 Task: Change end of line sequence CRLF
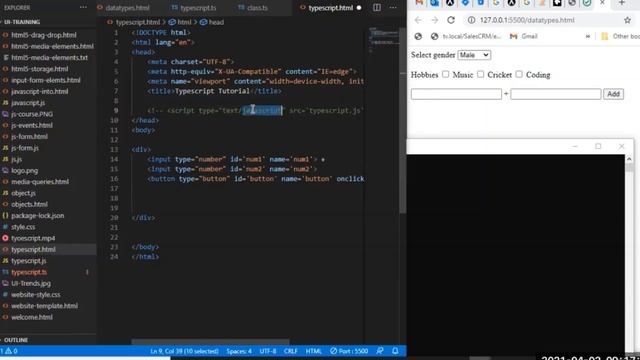(291, 351)
